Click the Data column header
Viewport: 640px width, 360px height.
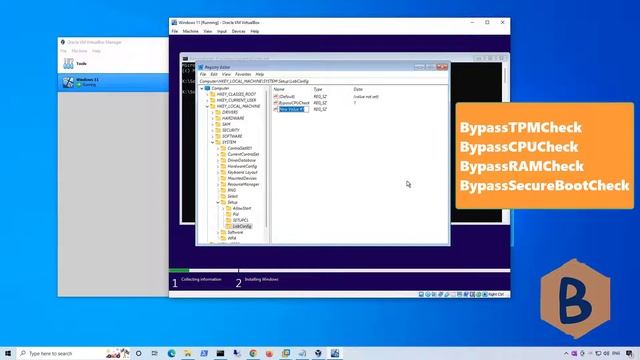click(x=358, y=89)
